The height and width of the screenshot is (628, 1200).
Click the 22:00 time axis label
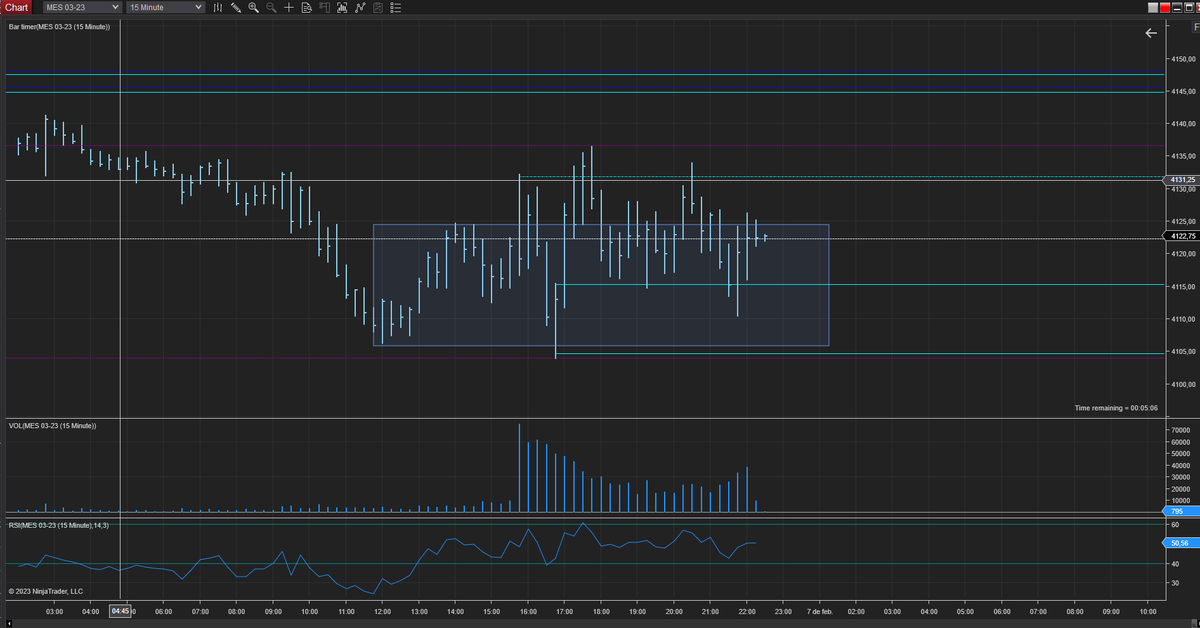(x=747, y=610)
